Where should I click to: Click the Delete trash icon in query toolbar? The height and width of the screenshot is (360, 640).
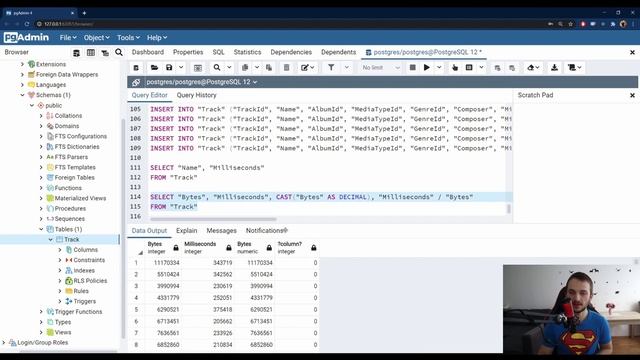287,68
